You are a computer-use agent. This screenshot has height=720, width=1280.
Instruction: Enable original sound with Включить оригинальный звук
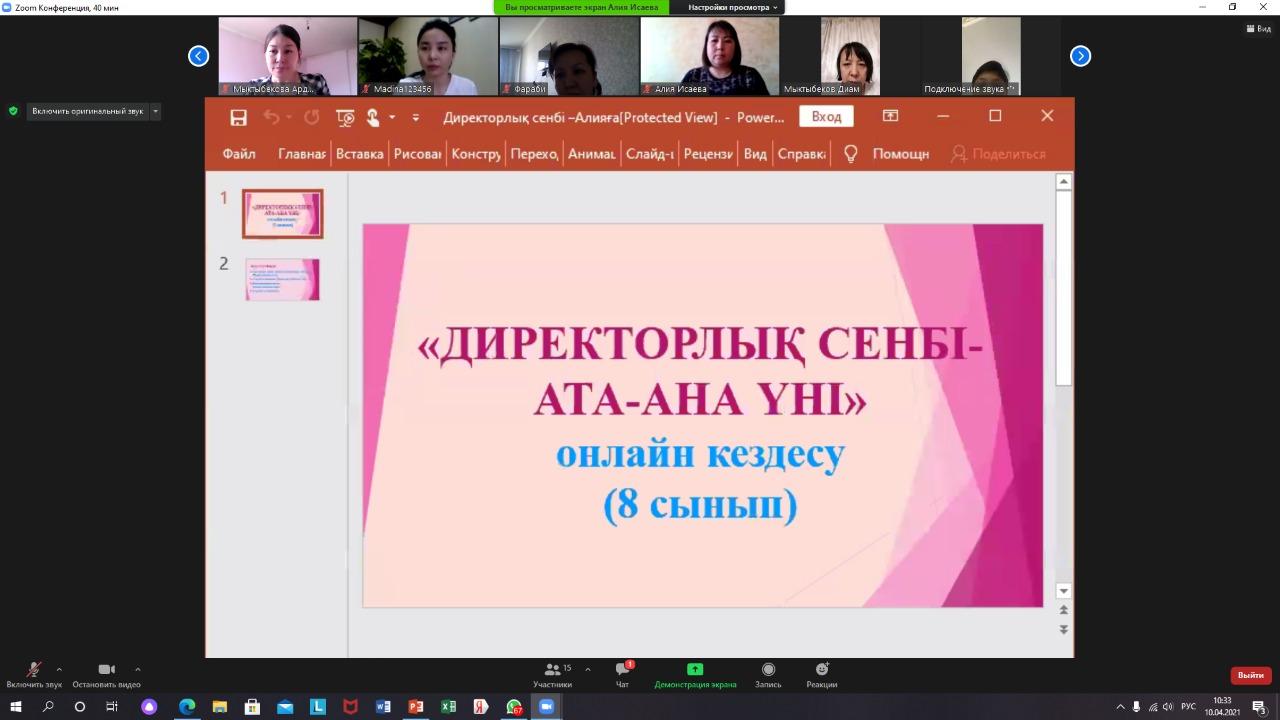point(87,111)
